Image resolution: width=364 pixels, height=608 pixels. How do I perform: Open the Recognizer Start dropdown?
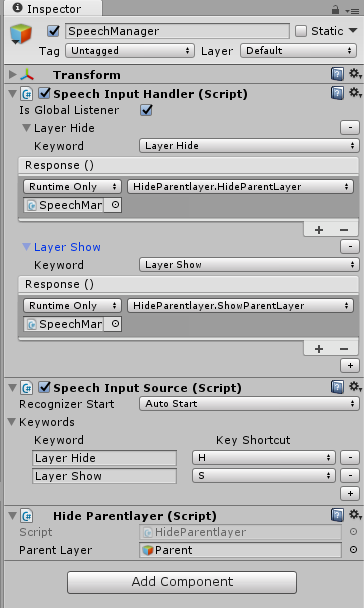click(249, 404)
